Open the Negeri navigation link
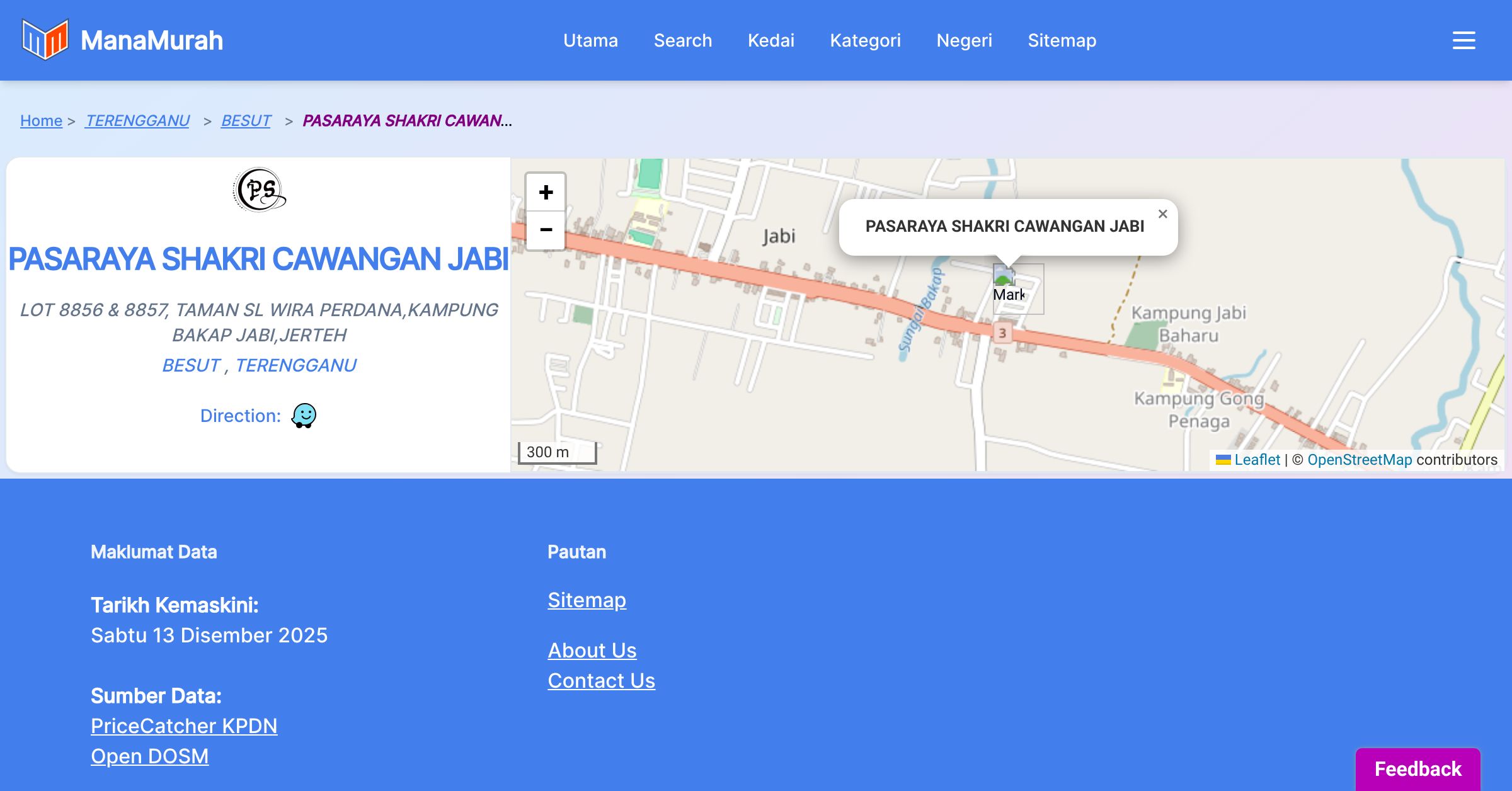1512x791 pixels. [x=964, y=40]
